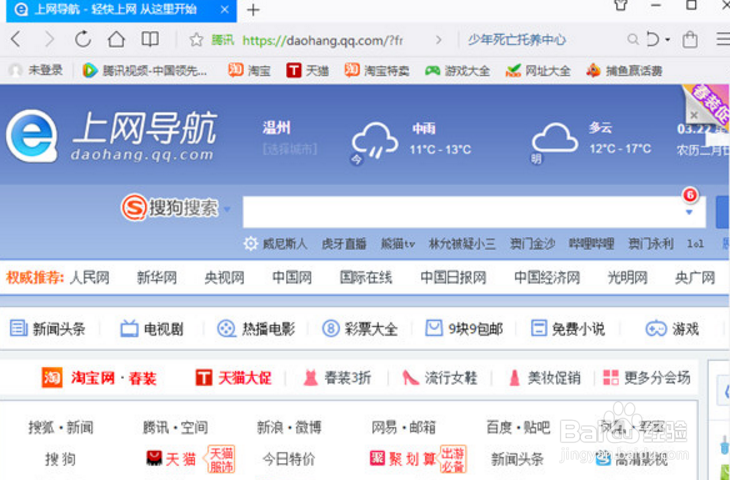The width and height of the screenshot is (730, 480).
Task: Open the 游戏大全 bookmark
Action: pos(457,71)
